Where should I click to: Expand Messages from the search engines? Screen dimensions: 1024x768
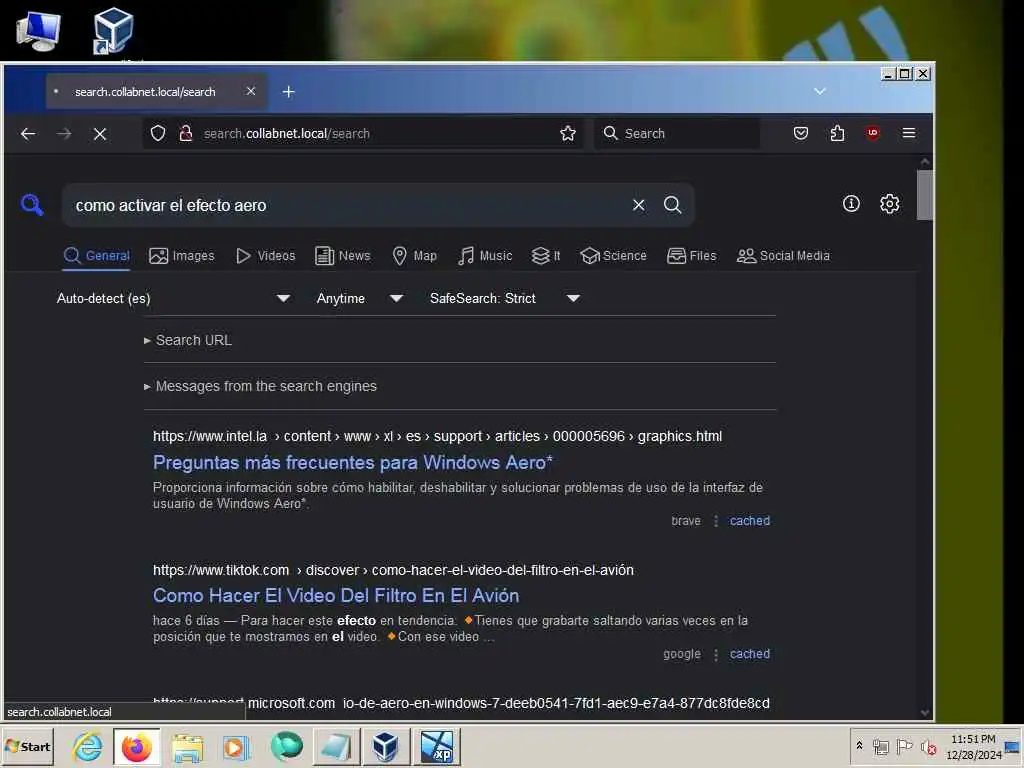pos(260,386)
